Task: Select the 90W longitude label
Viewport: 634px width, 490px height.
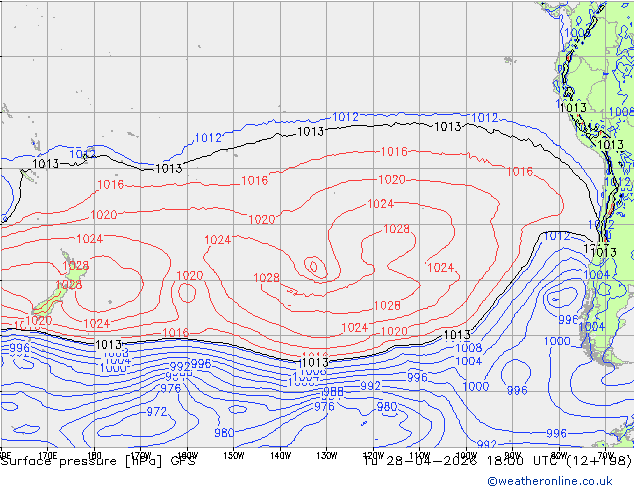Action: point(513,455)
